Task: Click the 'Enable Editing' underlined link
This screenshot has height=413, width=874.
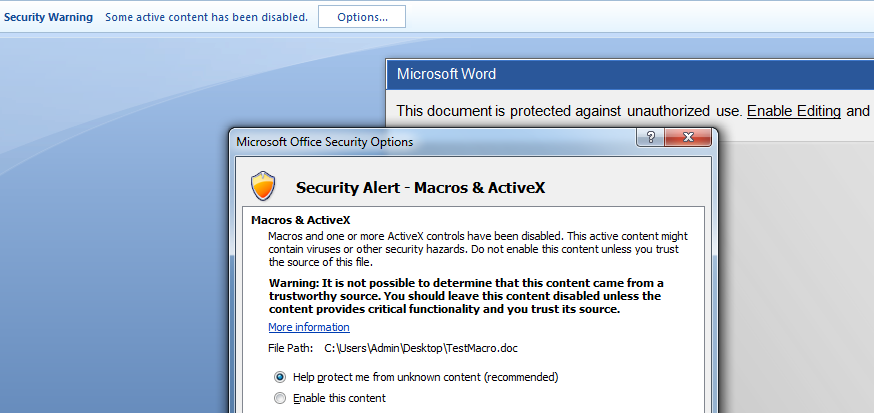Action: click(793, 110)
